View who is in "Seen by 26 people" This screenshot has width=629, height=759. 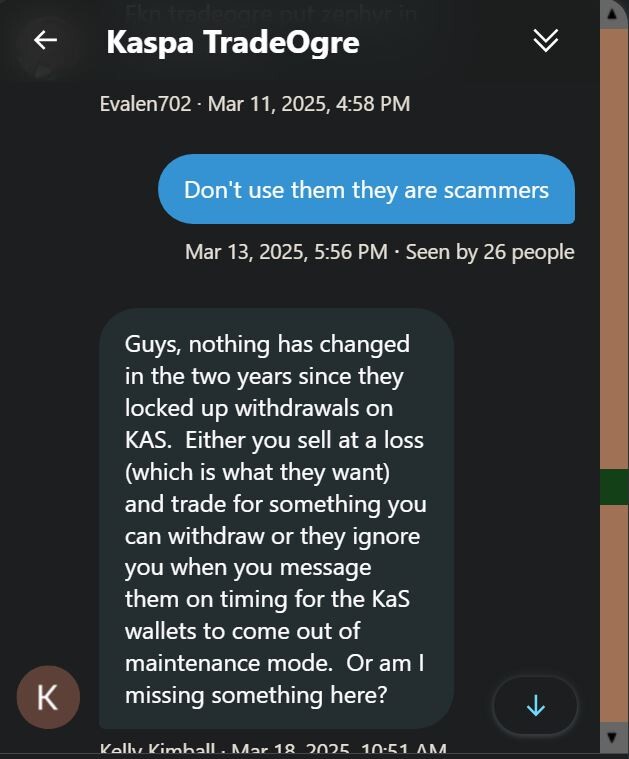490,252
